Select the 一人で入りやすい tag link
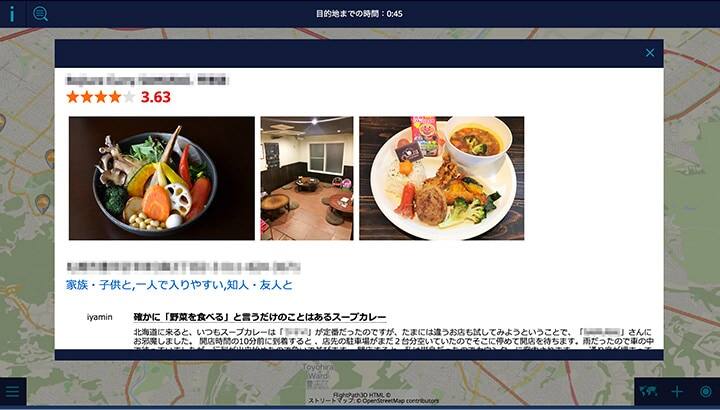This screenshot has height=410, width=720. click(179, 285)
